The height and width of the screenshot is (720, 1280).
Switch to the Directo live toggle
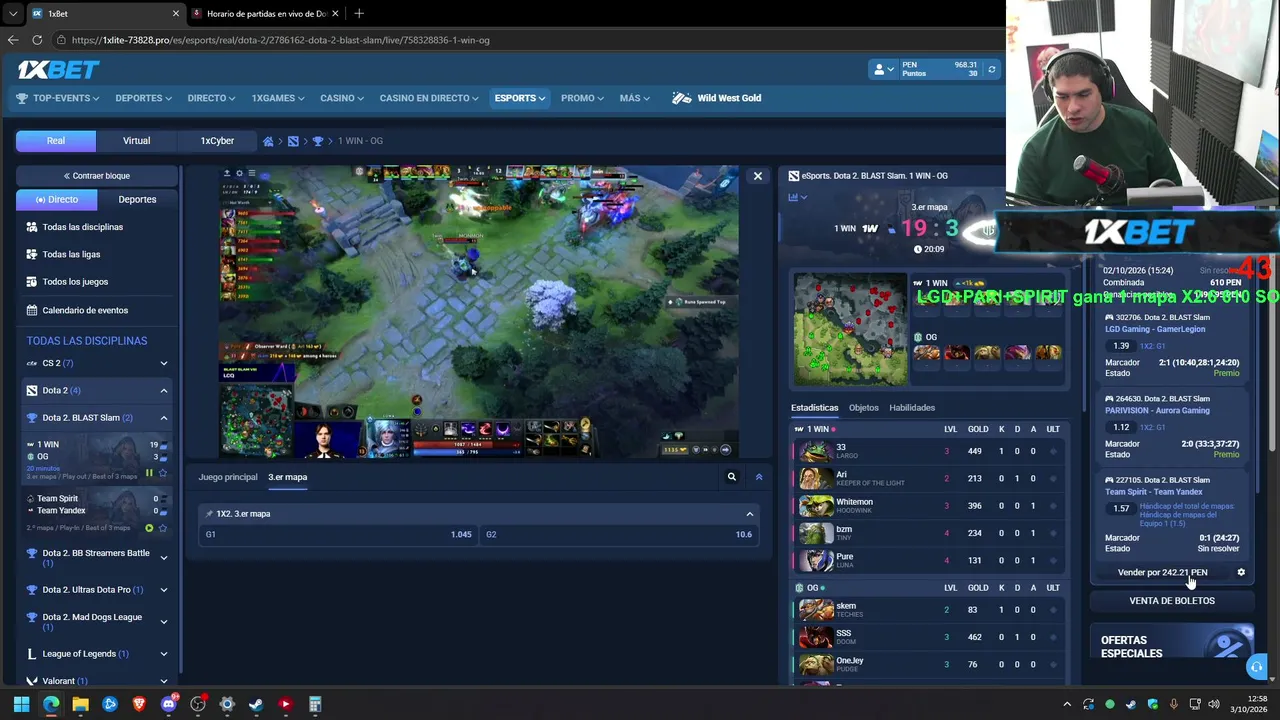(57, 199)
